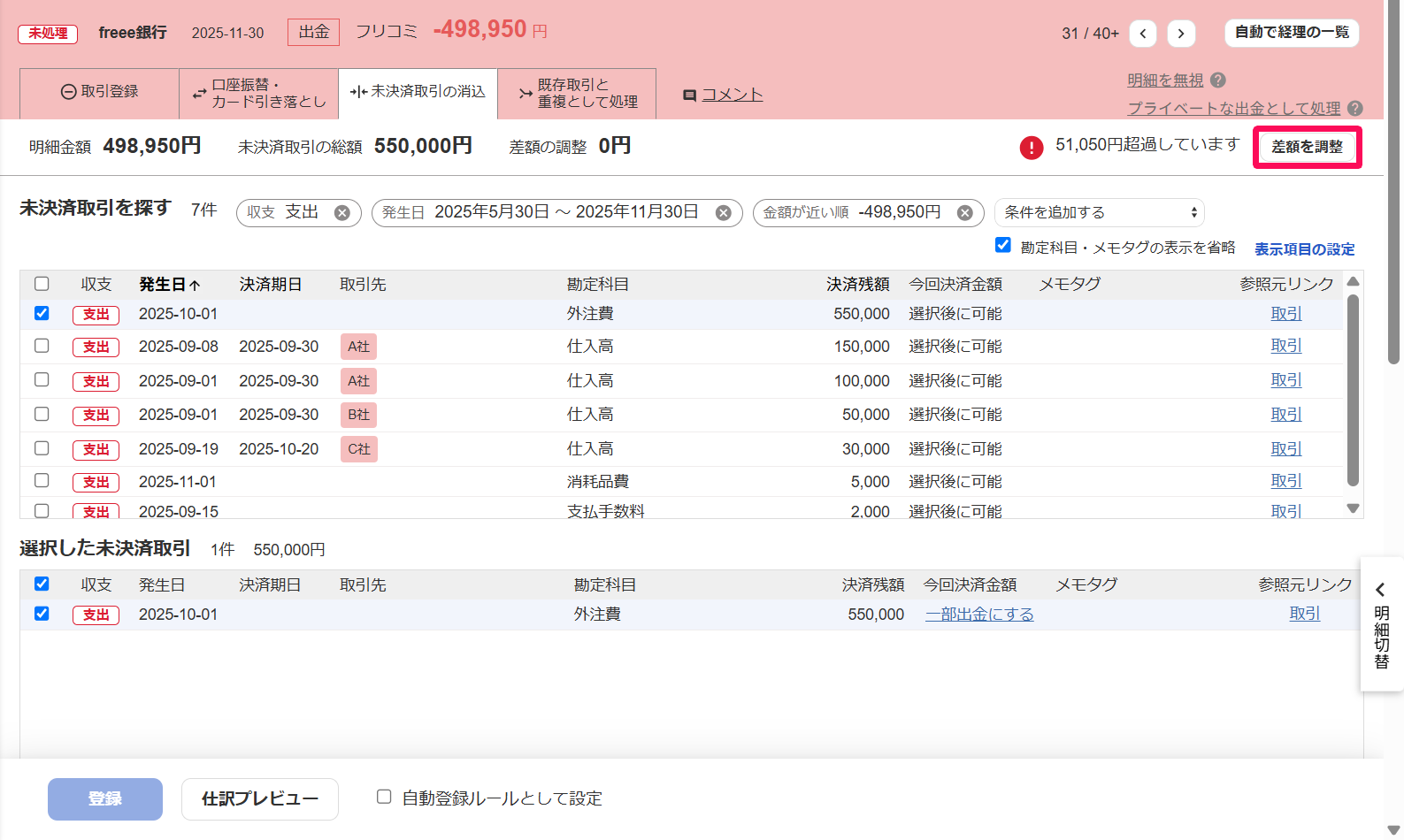
Task: Click the 明細を無視 link
Action: [x=1165, y=80]
